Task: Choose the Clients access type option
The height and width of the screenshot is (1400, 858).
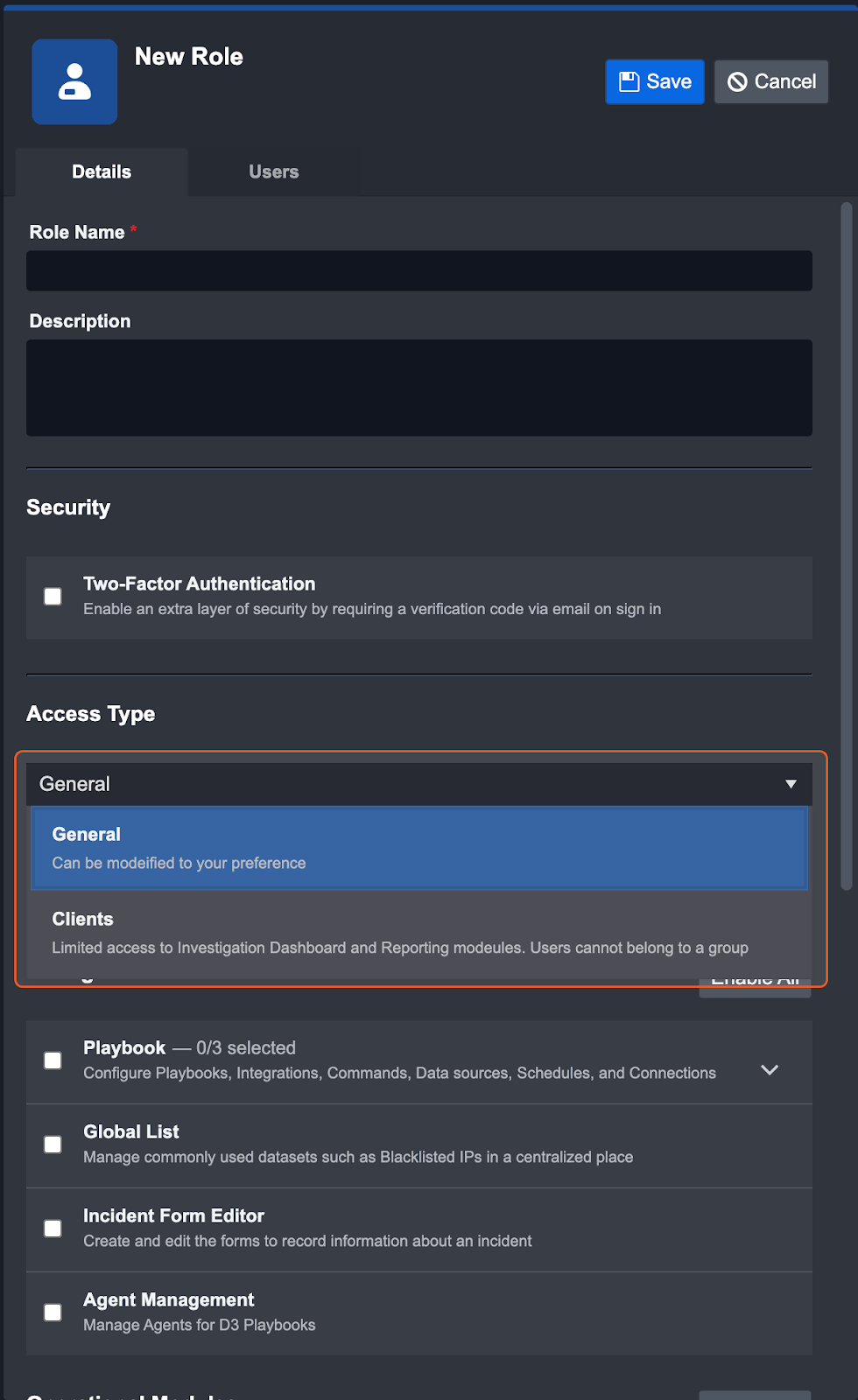Action: pos(418,933)
